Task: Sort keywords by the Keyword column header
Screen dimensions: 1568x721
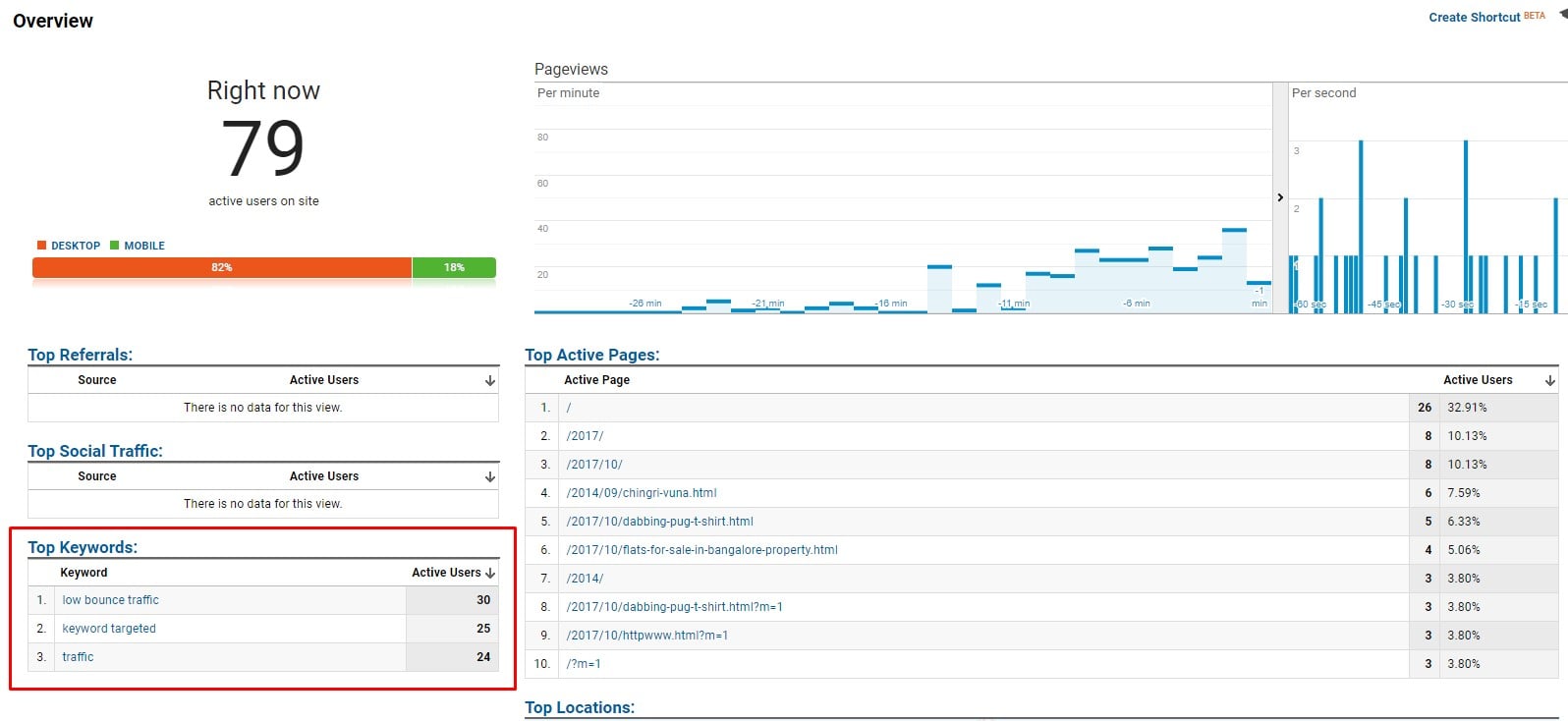Action: tap(84, 573)
